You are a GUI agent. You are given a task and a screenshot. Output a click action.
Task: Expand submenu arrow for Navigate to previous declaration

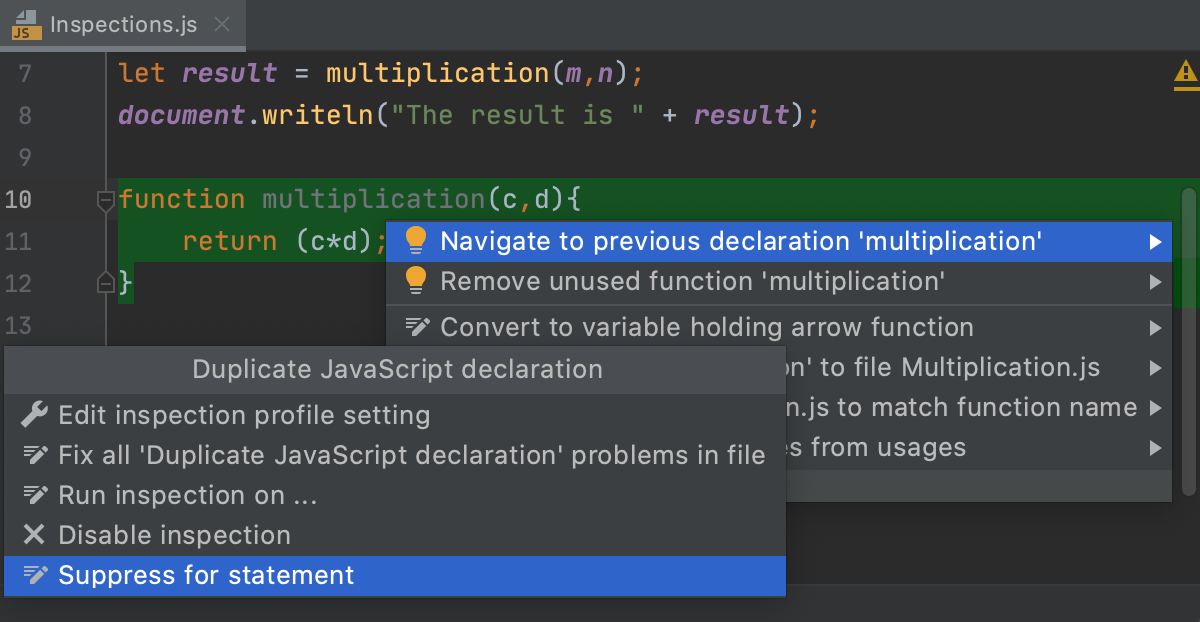point(1155,241)
